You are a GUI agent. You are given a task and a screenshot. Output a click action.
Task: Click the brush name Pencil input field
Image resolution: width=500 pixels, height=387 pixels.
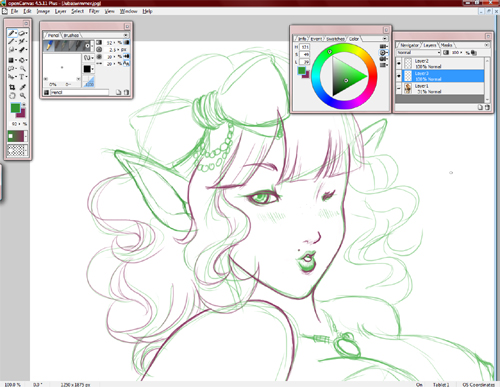point(79,92)
